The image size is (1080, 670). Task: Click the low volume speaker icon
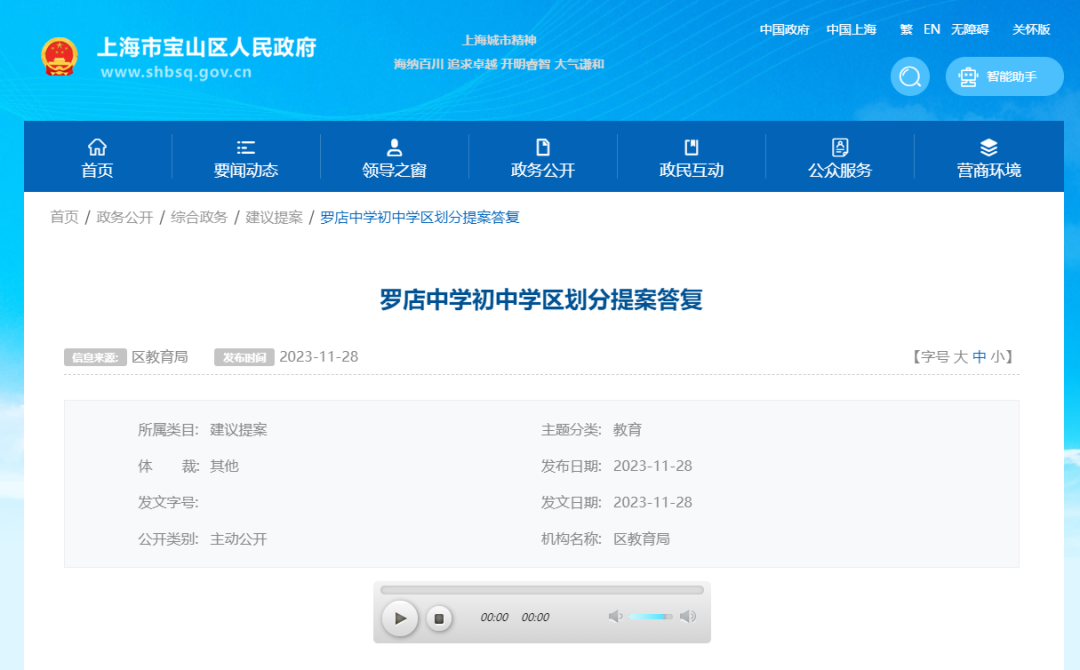pos(615,616)
